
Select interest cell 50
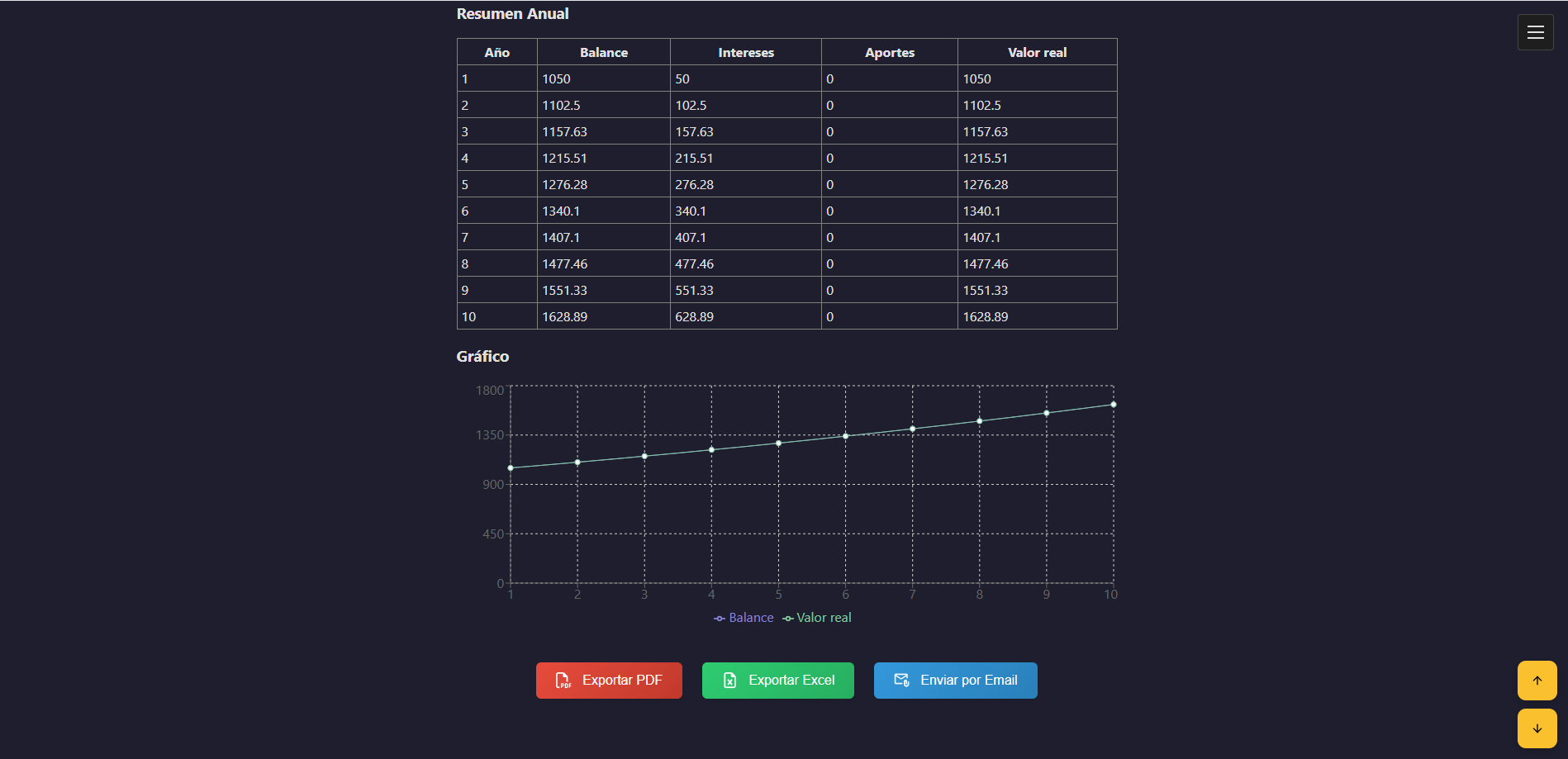click(x=746, y=78)
